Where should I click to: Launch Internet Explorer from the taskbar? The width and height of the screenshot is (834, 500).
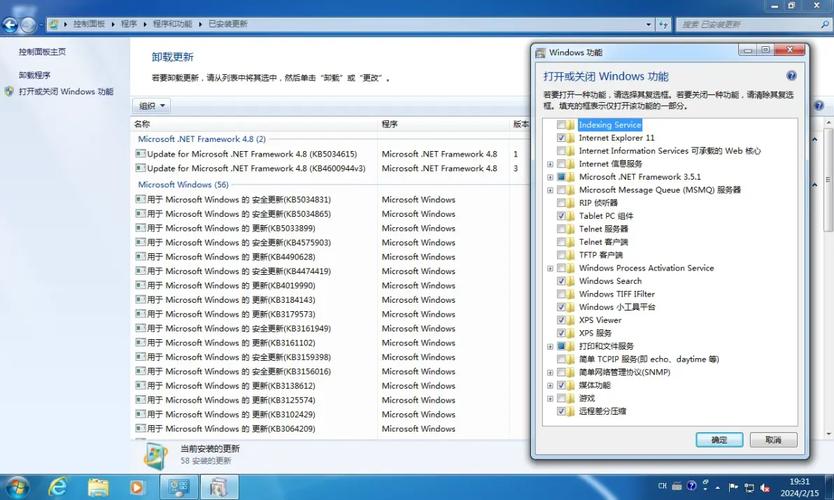[x=57, y=487]
